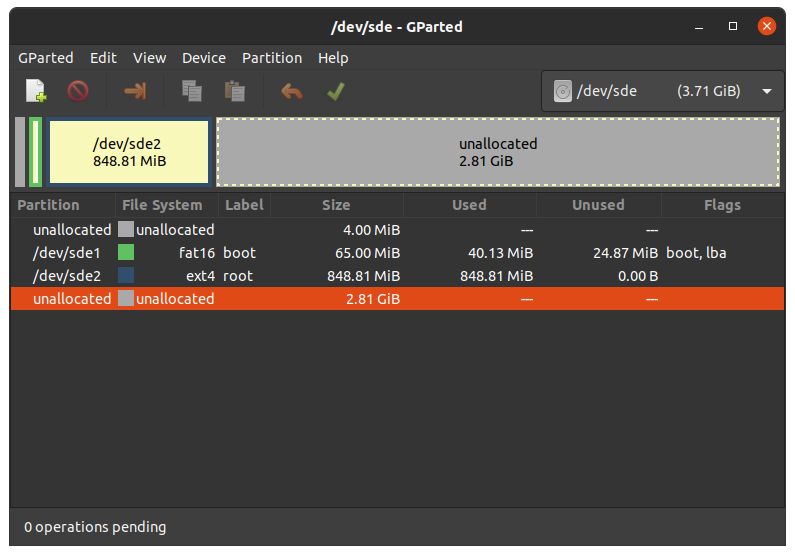Click the Delete partition icon
Viewport: 795px width, 555px height.
coord(78,91)
